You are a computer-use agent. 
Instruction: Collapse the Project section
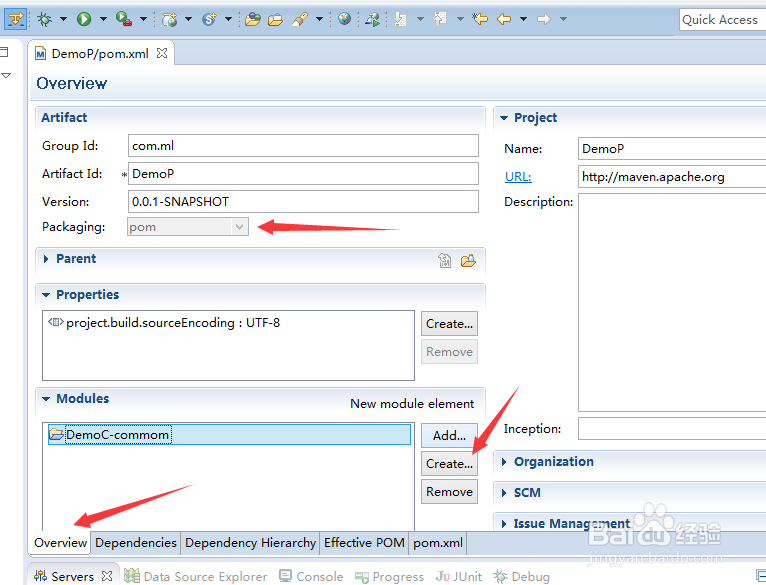click(504, 118)
